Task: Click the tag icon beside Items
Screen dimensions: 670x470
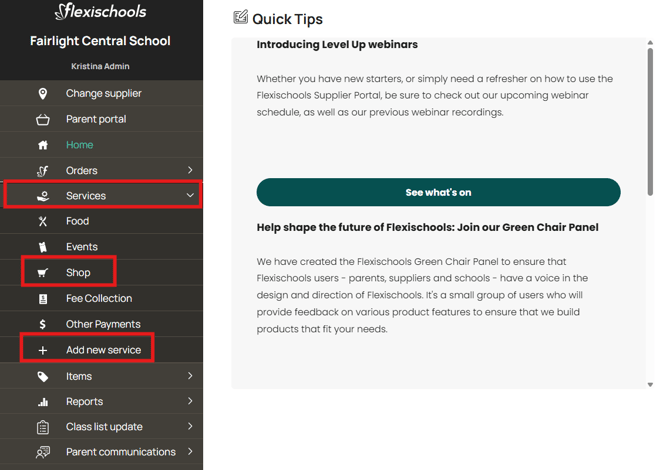Action: click(x=42, y=377)
